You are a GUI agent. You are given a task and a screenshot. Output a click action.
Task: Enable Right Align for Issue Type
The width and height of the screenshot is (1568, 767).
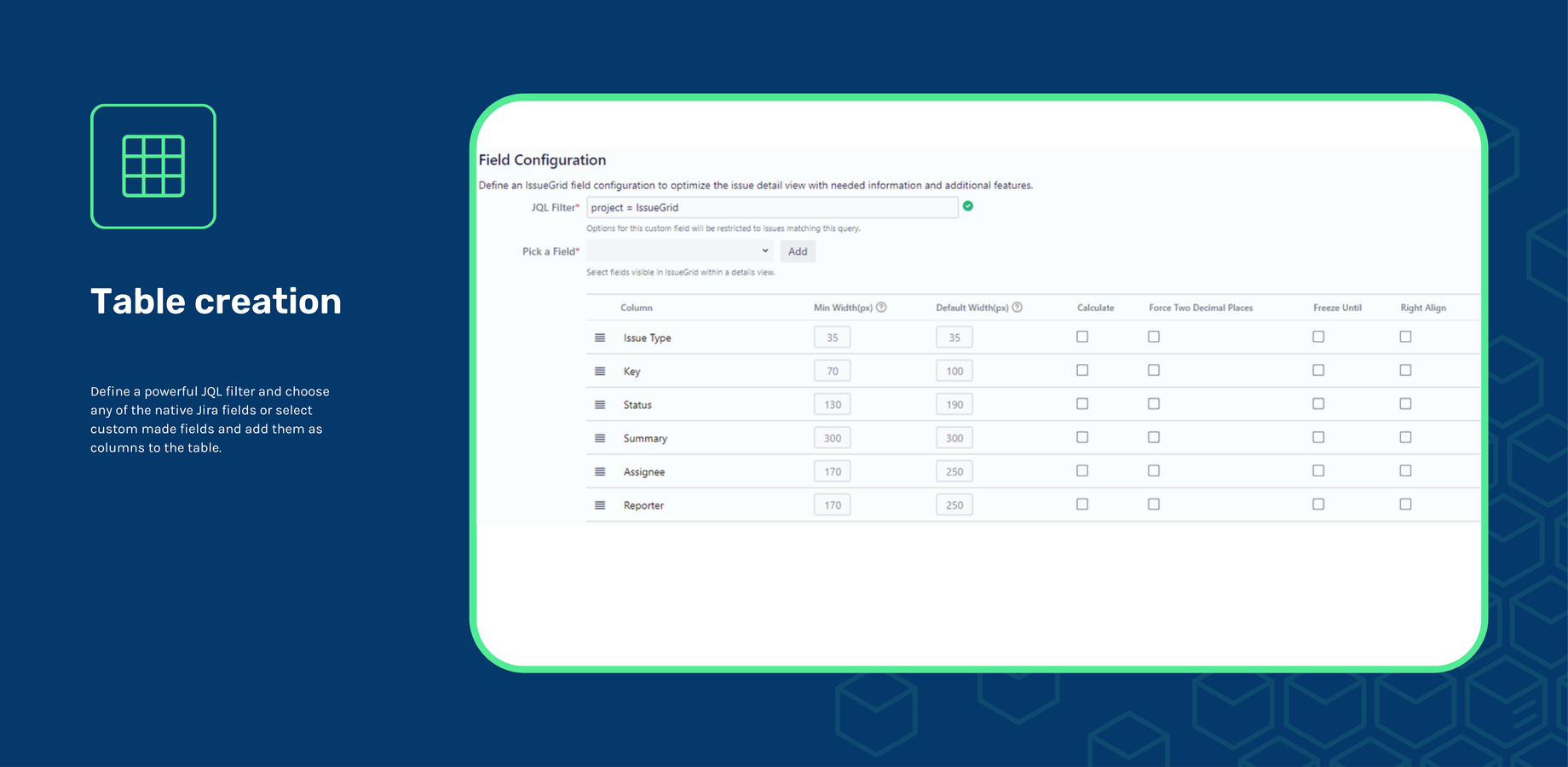(x=1405, y=337)
